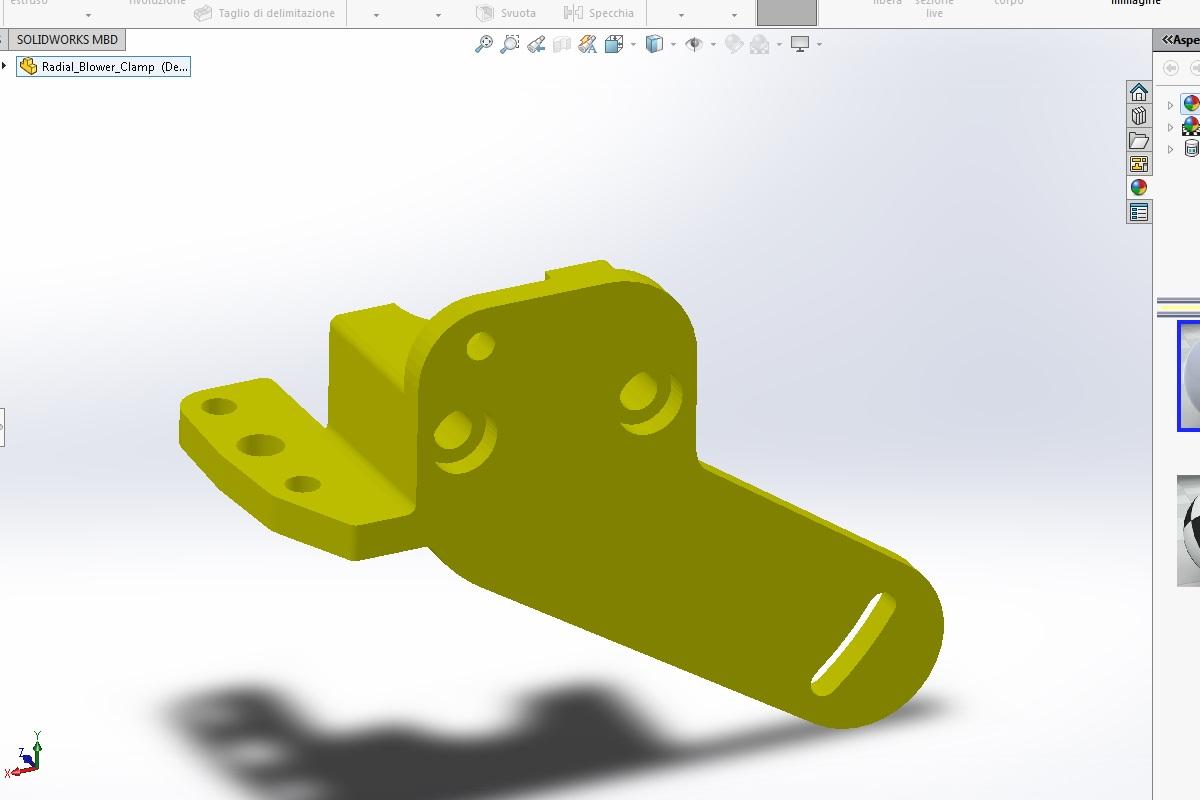Click the Specchia mirror command
The image size is (1200, 800).
599,13
